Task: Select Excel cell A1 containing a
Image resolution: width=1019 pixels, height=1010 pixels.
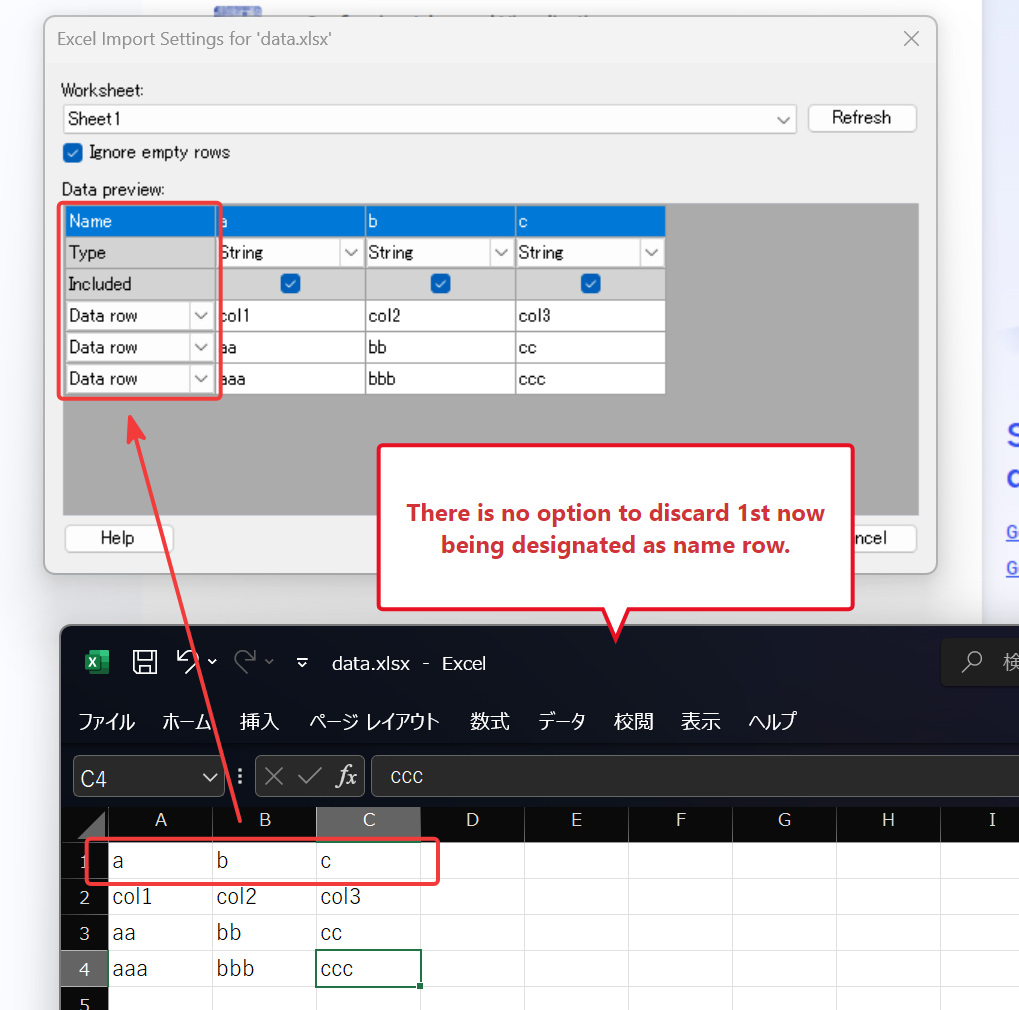Action: coord(161,861)
